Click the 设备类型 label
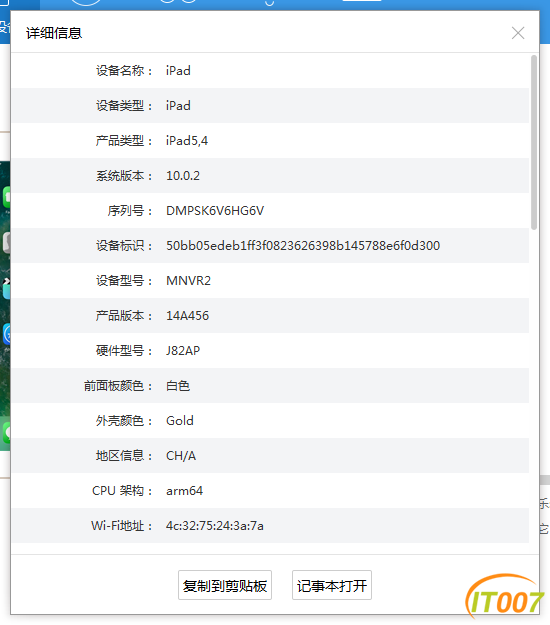The height and width of the screenshot is (625, 550). click(124, 106)
